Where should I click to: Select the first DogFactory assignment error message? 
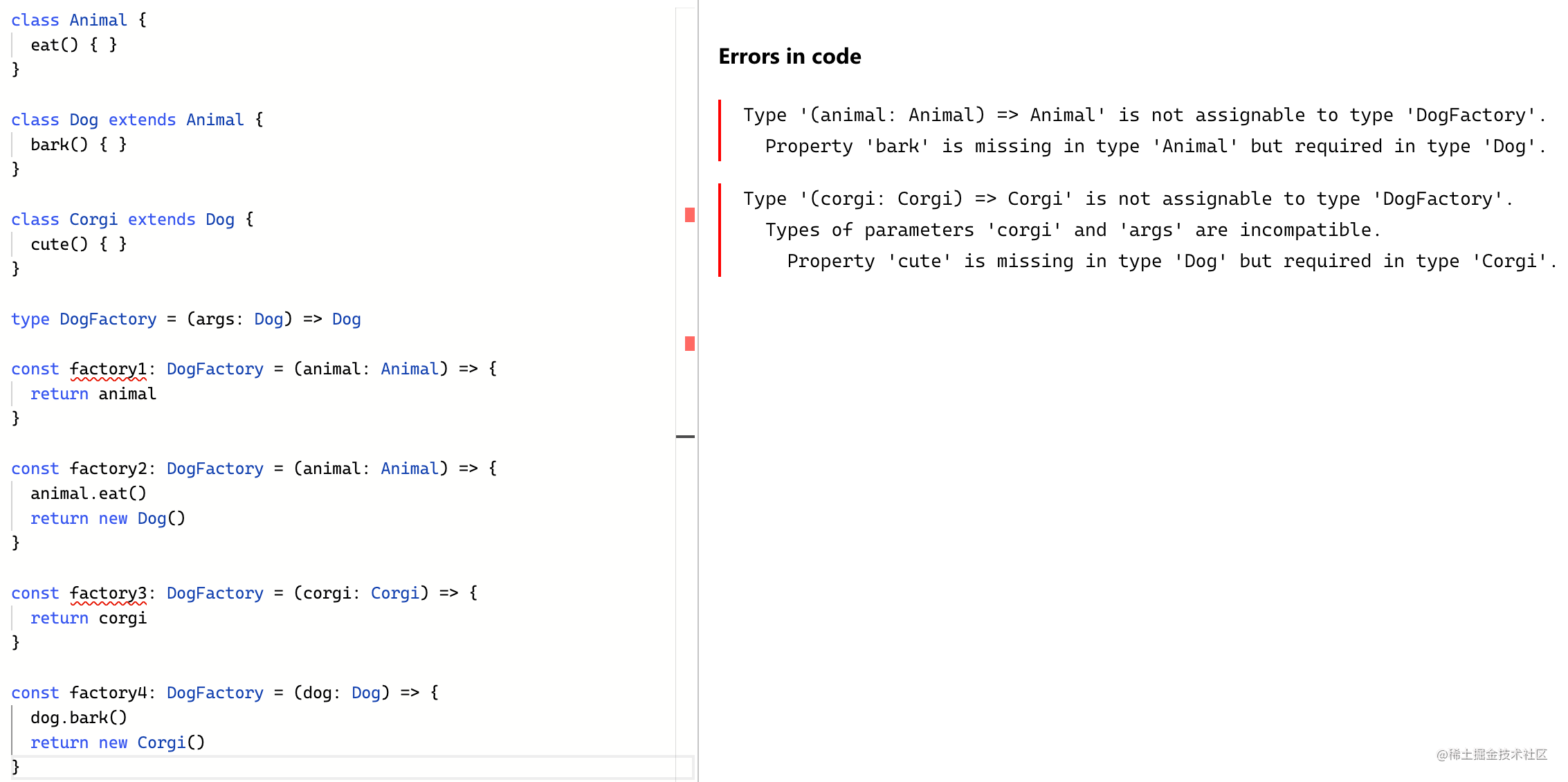click(1144, 116)
